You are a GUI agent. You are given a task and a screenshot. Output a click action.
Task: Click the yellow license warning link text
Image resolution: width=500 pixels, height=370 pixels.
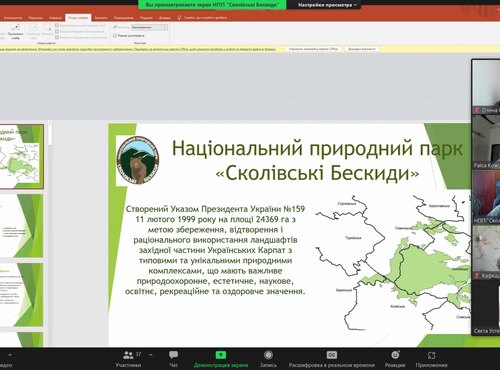coord(138,49)
